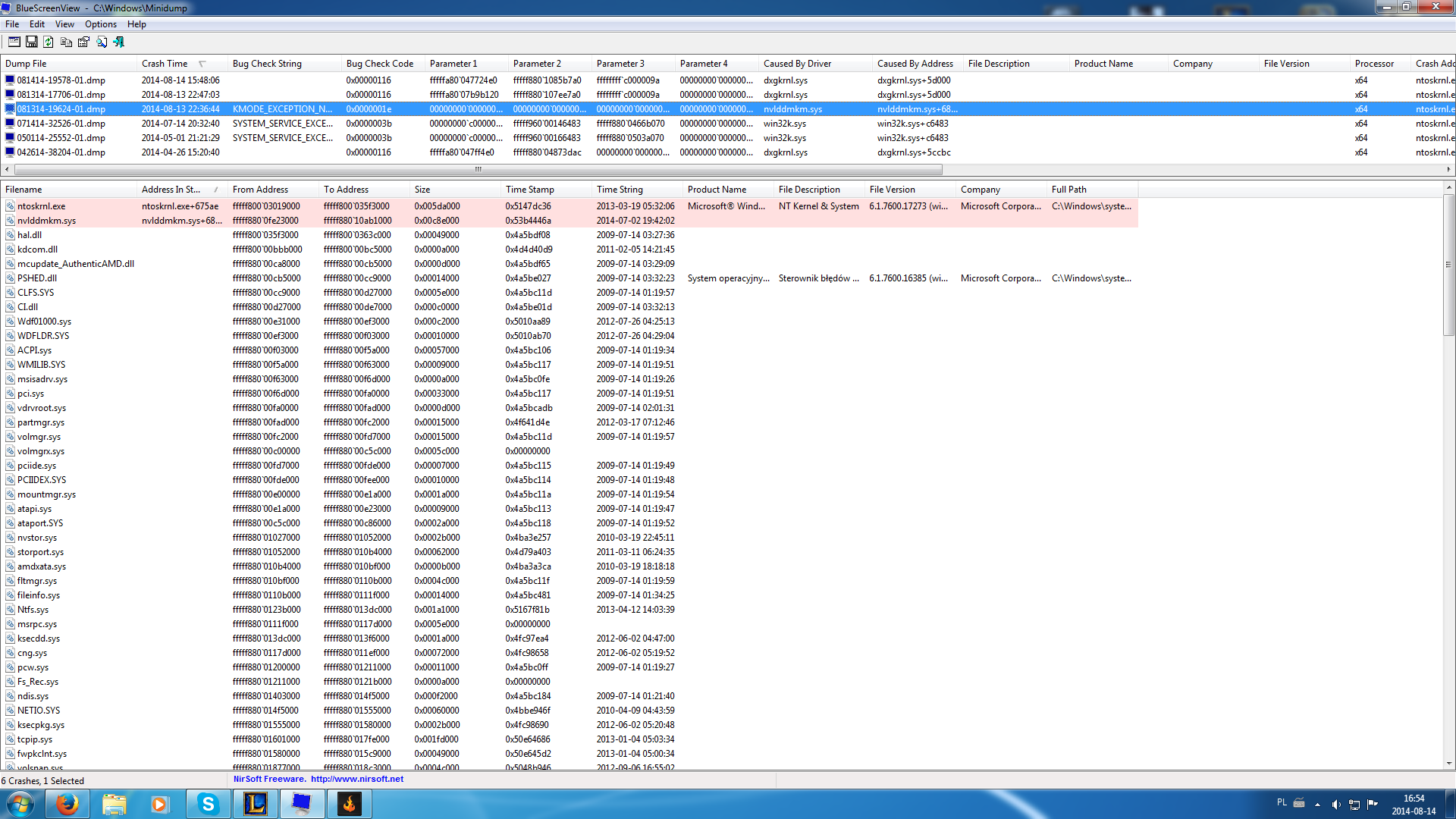Screen dimensions: 1456x819
Task: Switch to Firefox in the taskbar
Action: click(67, 804)
